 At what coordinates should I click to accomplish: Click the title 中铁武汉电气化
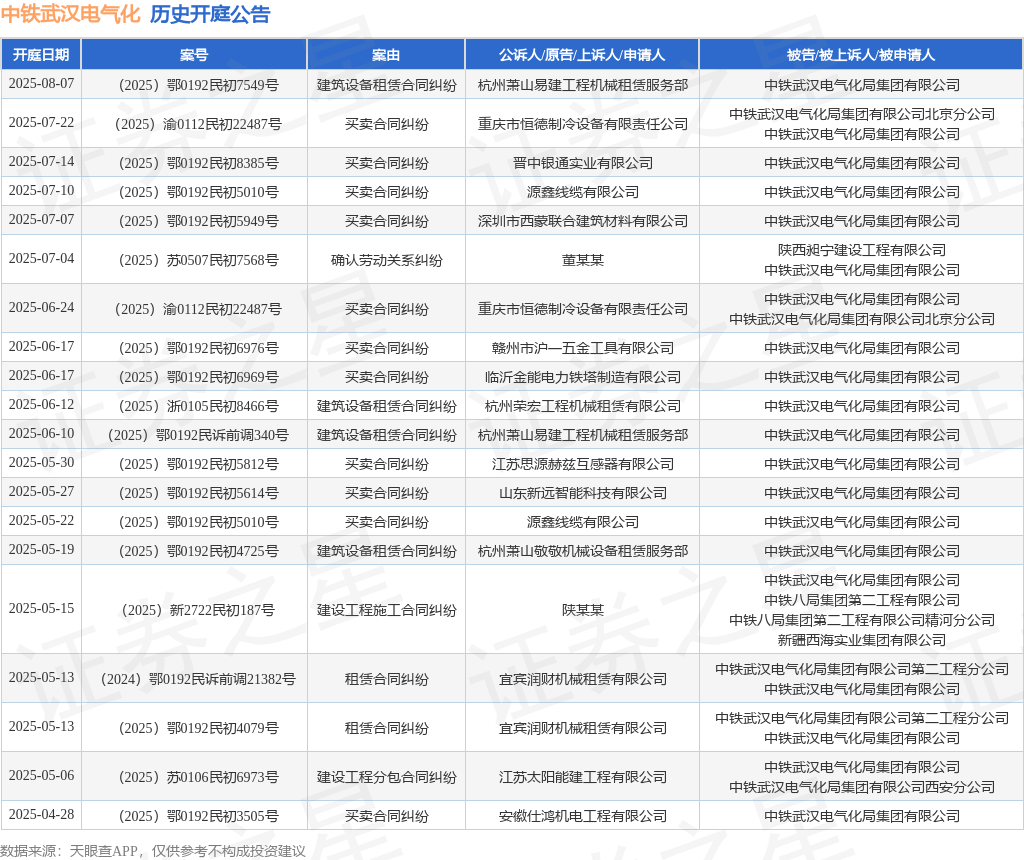click(71, 14)
